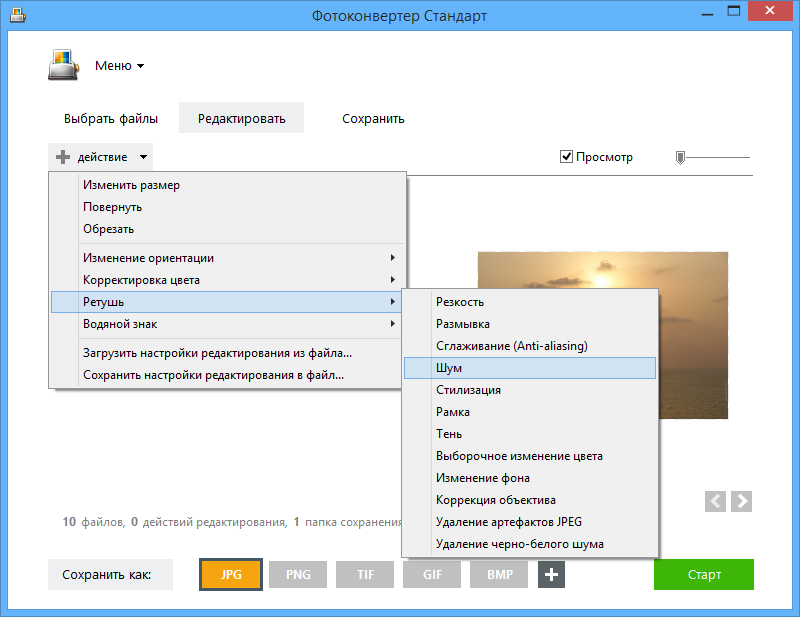Select Резкость in retouch submenu
This screenshot has height=617, width=800.
tap(530, 302)
